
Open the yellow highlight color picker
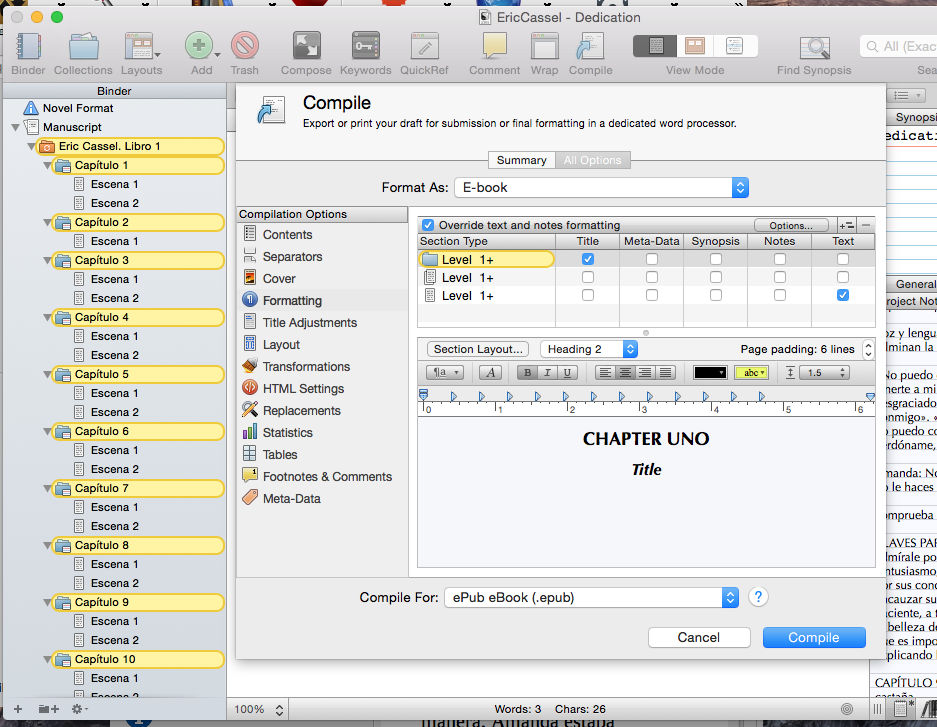752,373
